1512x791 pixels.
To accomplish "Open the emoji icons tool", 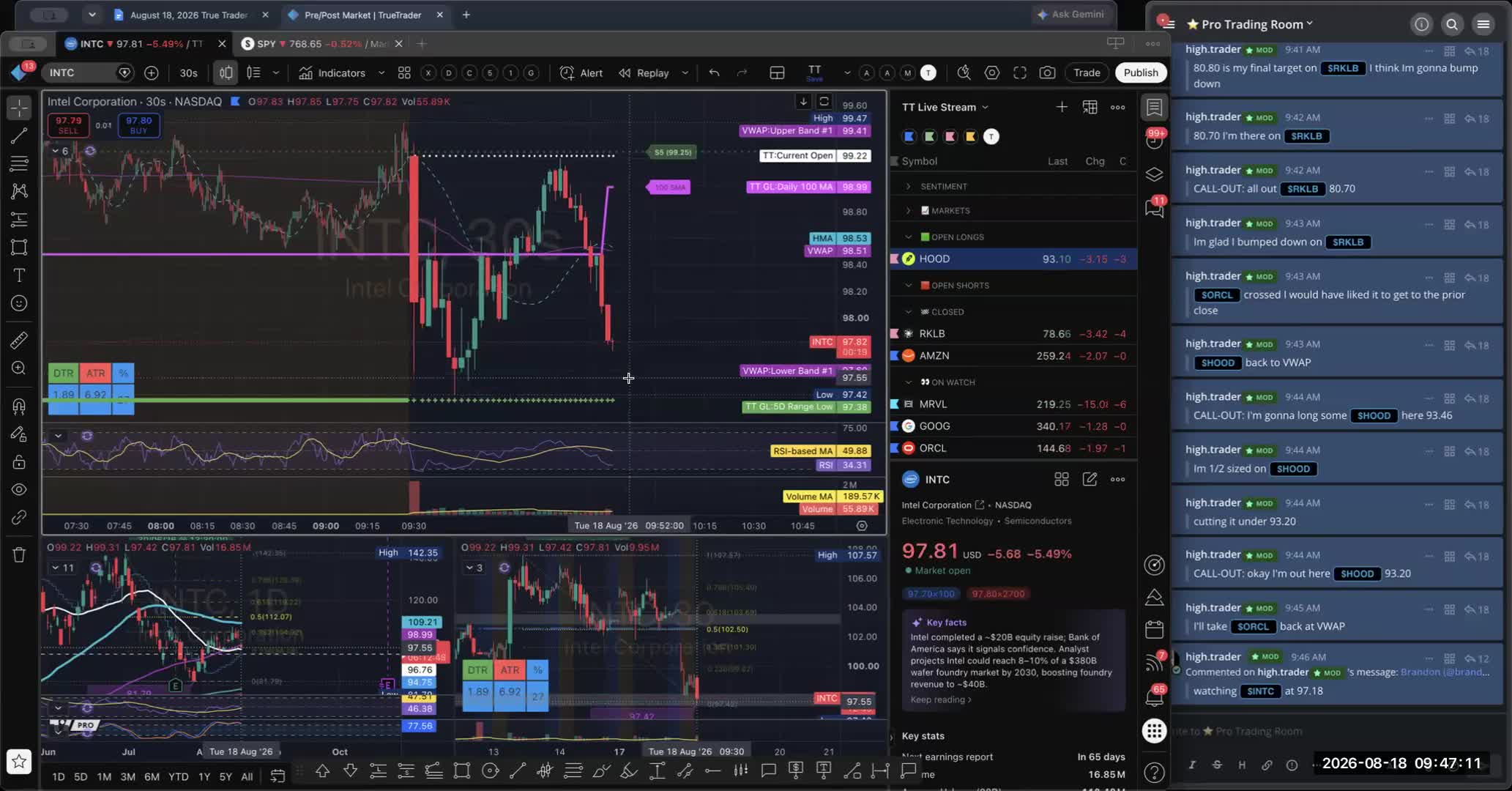I will [x=19, y=303].
